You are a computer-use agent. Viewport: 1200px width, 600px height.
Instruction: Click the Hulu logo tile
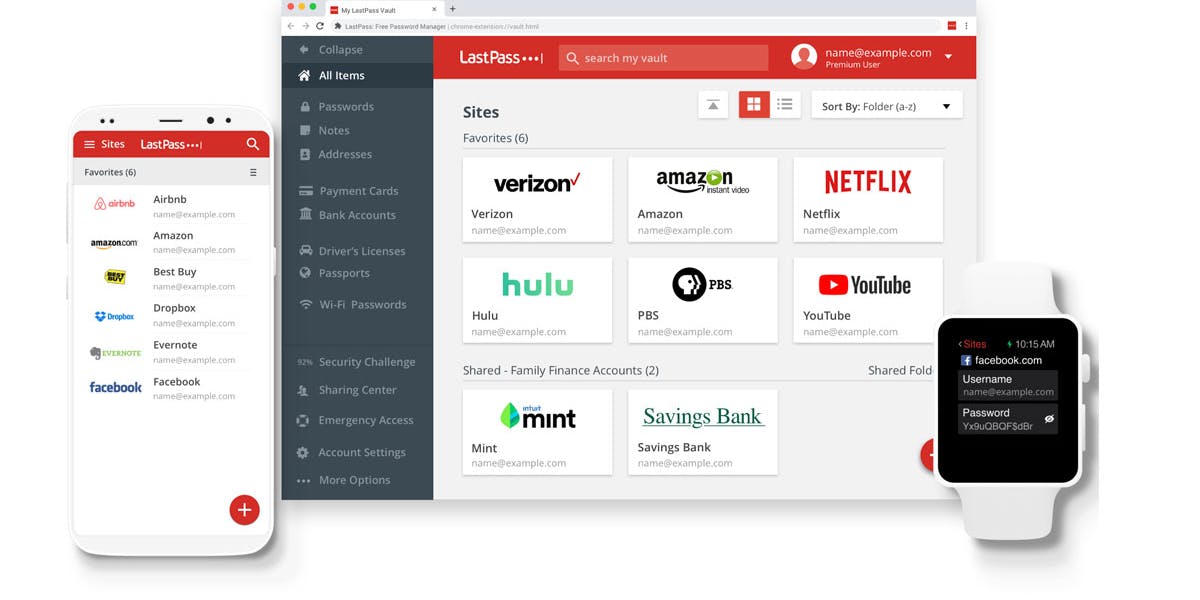538,284
